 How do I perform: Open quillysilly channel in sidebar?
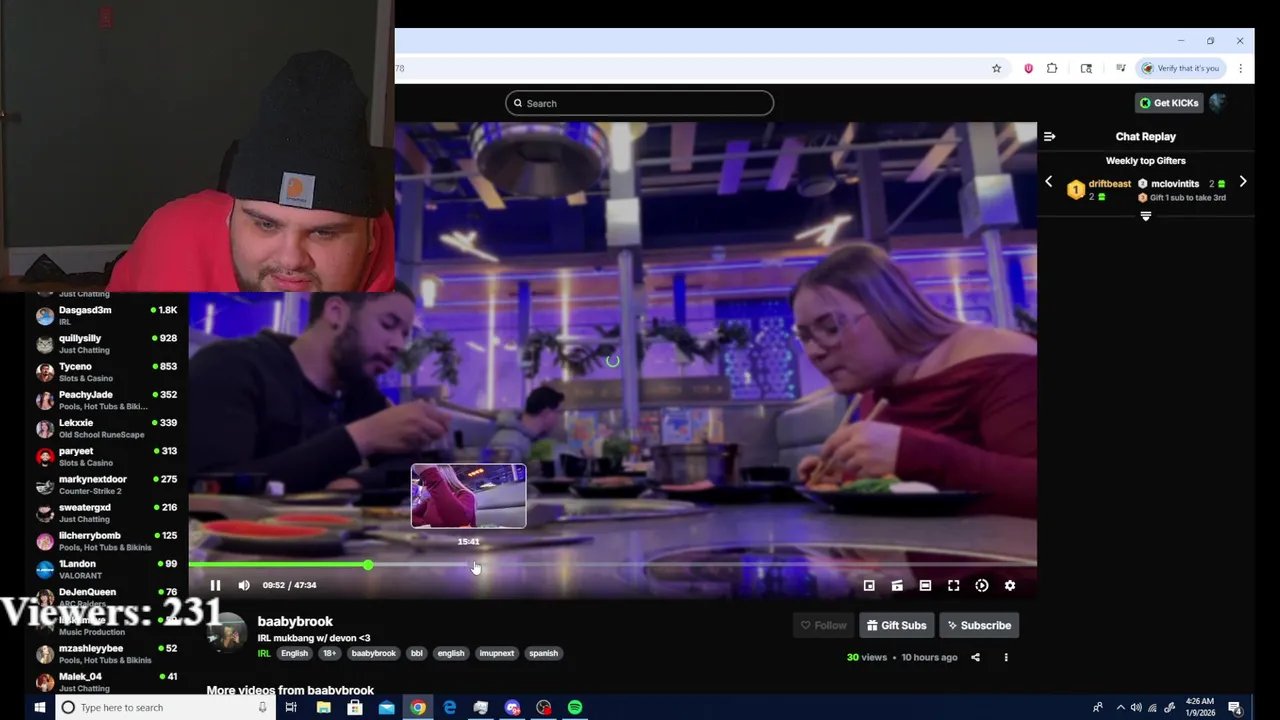[x=107, y=344]
